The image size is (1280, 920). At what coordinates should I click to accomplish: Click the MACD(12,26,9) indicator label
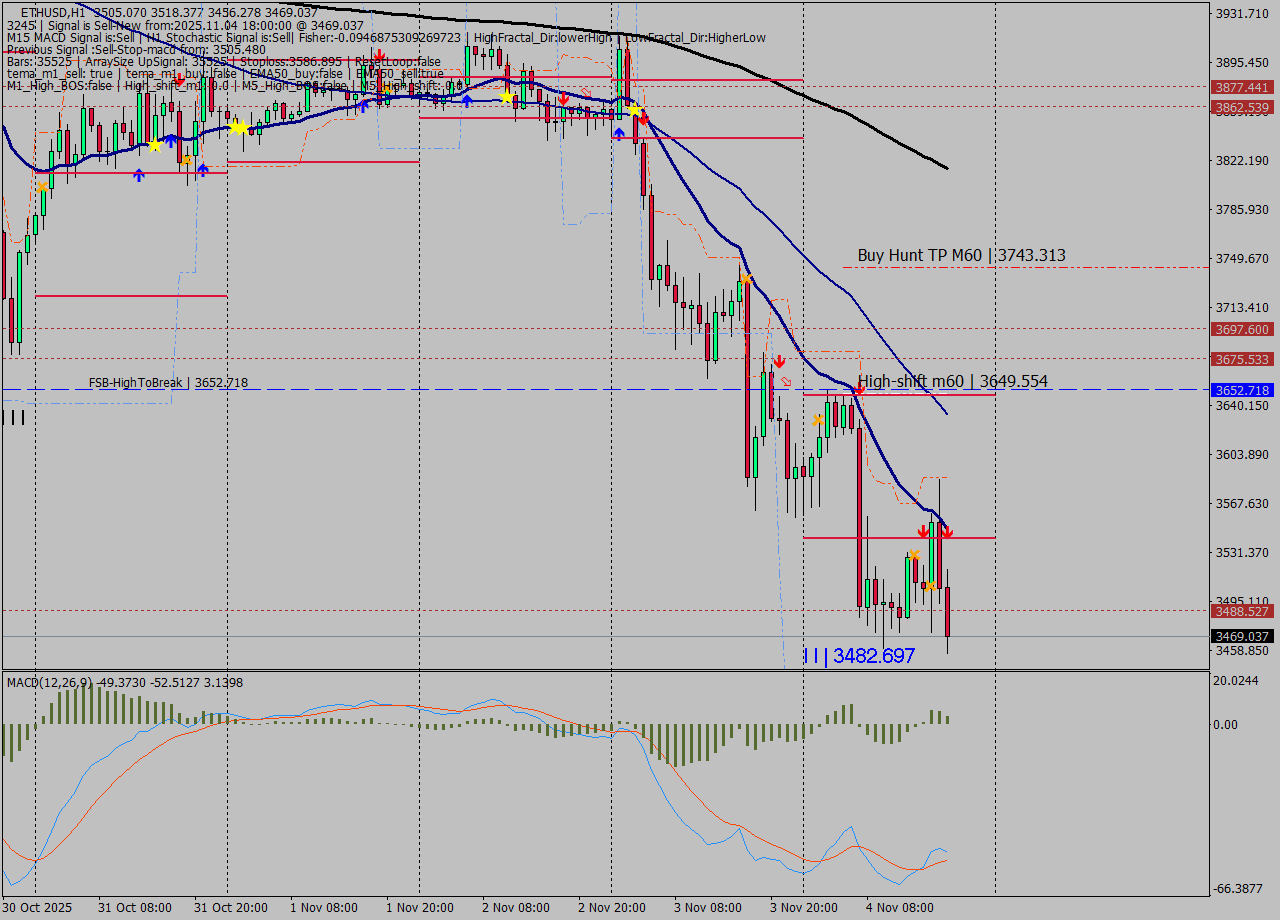tap(50, 682)
